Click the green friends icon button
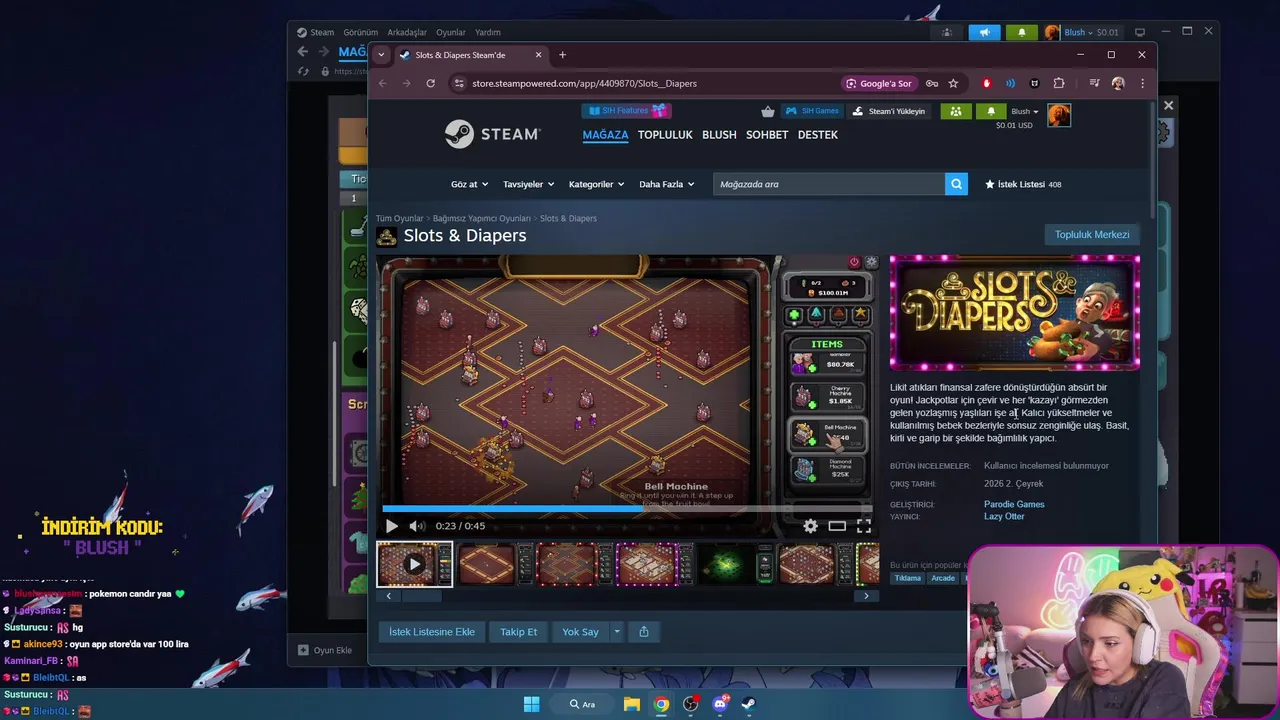The width and height of the screenshot is (1280, 720). click(x=956, y=111)
